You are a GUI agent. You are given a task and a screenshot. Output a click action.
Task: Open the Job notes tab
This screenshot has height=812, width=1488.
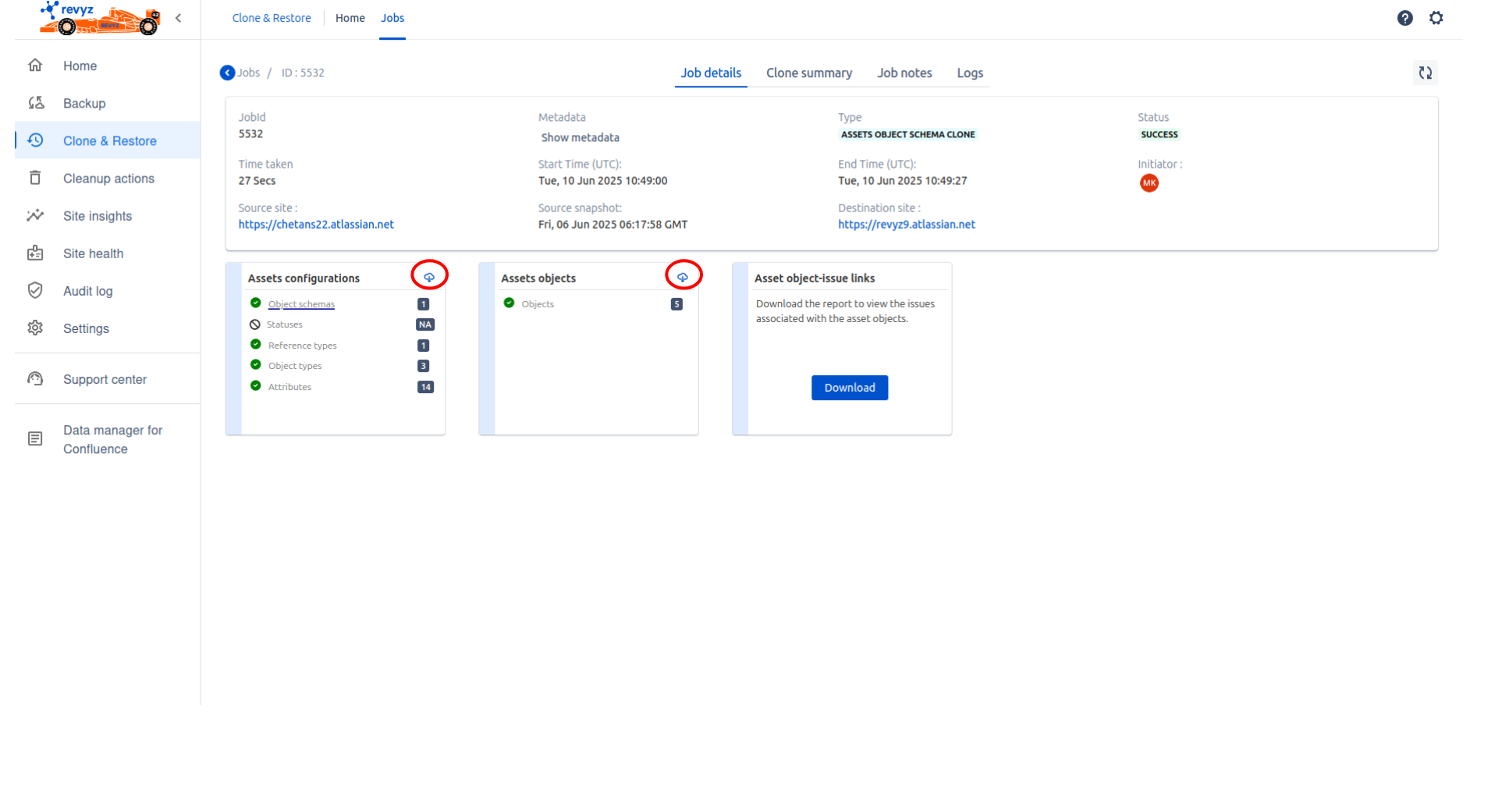(x=904, y=73)
